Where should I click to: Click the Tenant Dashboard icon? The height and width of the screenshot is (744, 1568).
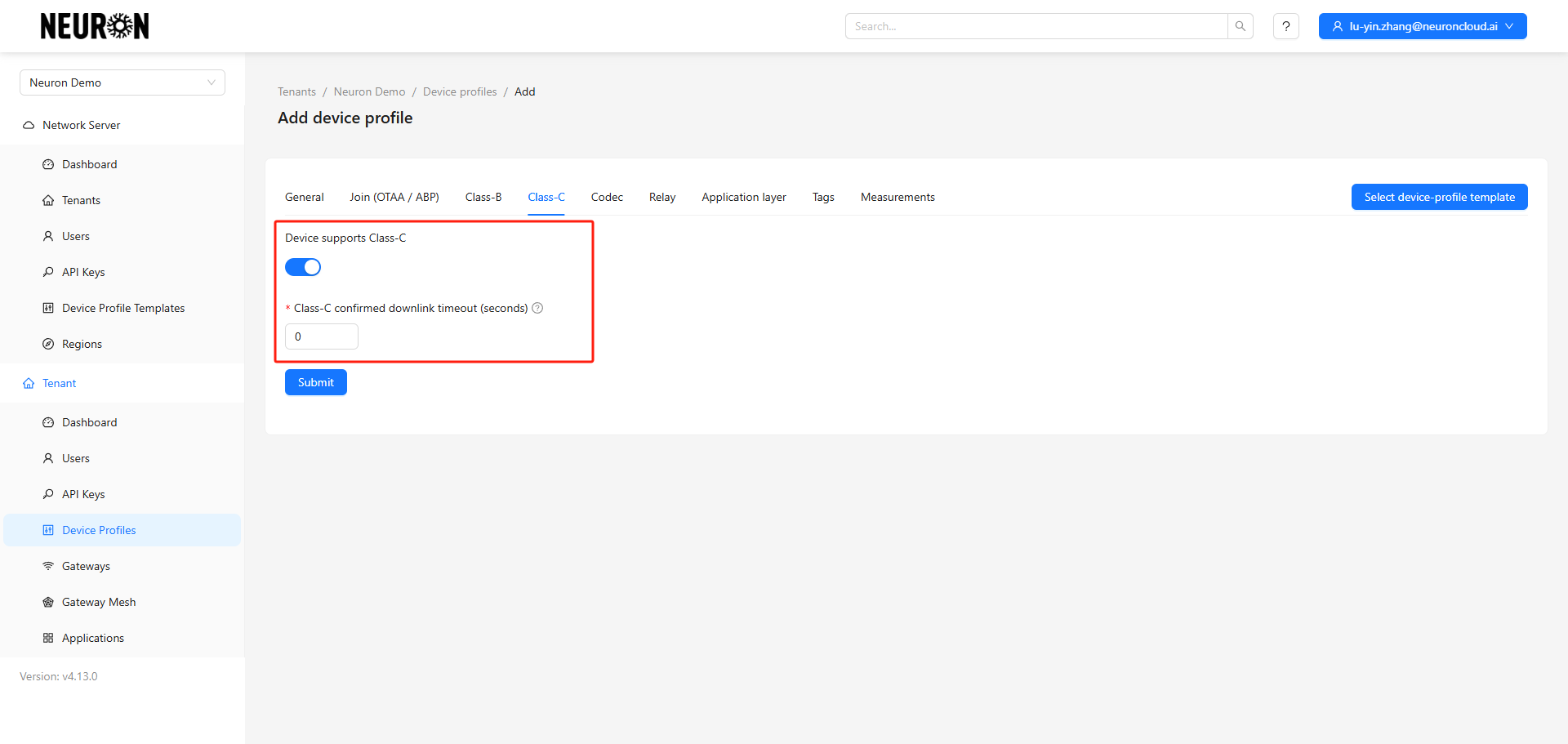[x=48, y=422]
